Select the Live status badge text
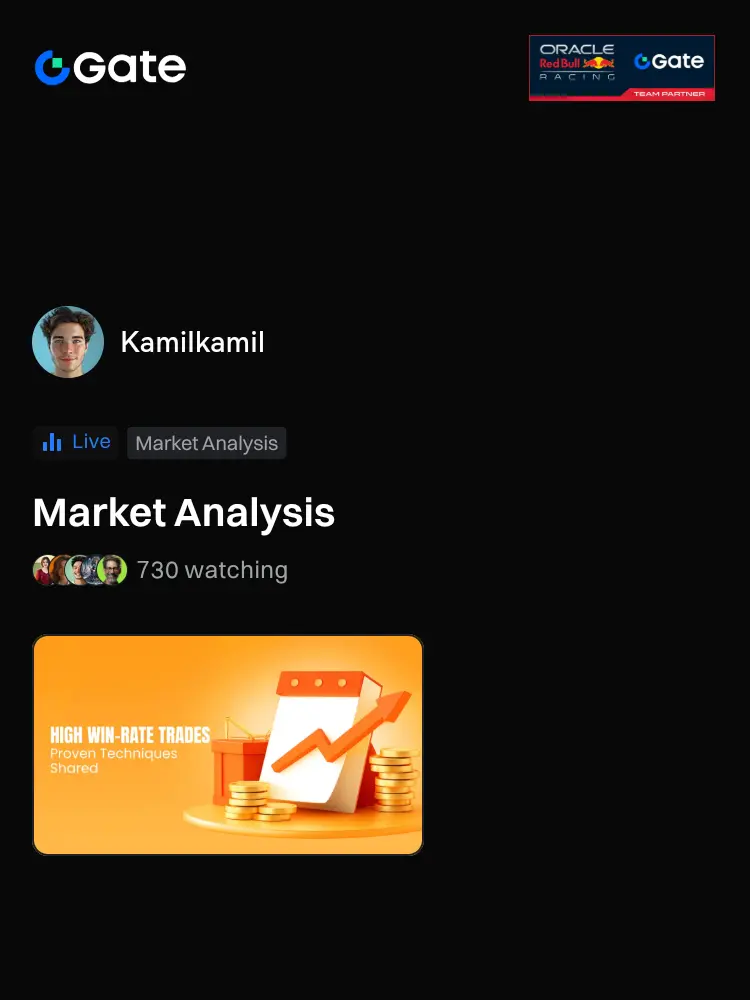Screen dimensions: 750x1000 [91, 441]
